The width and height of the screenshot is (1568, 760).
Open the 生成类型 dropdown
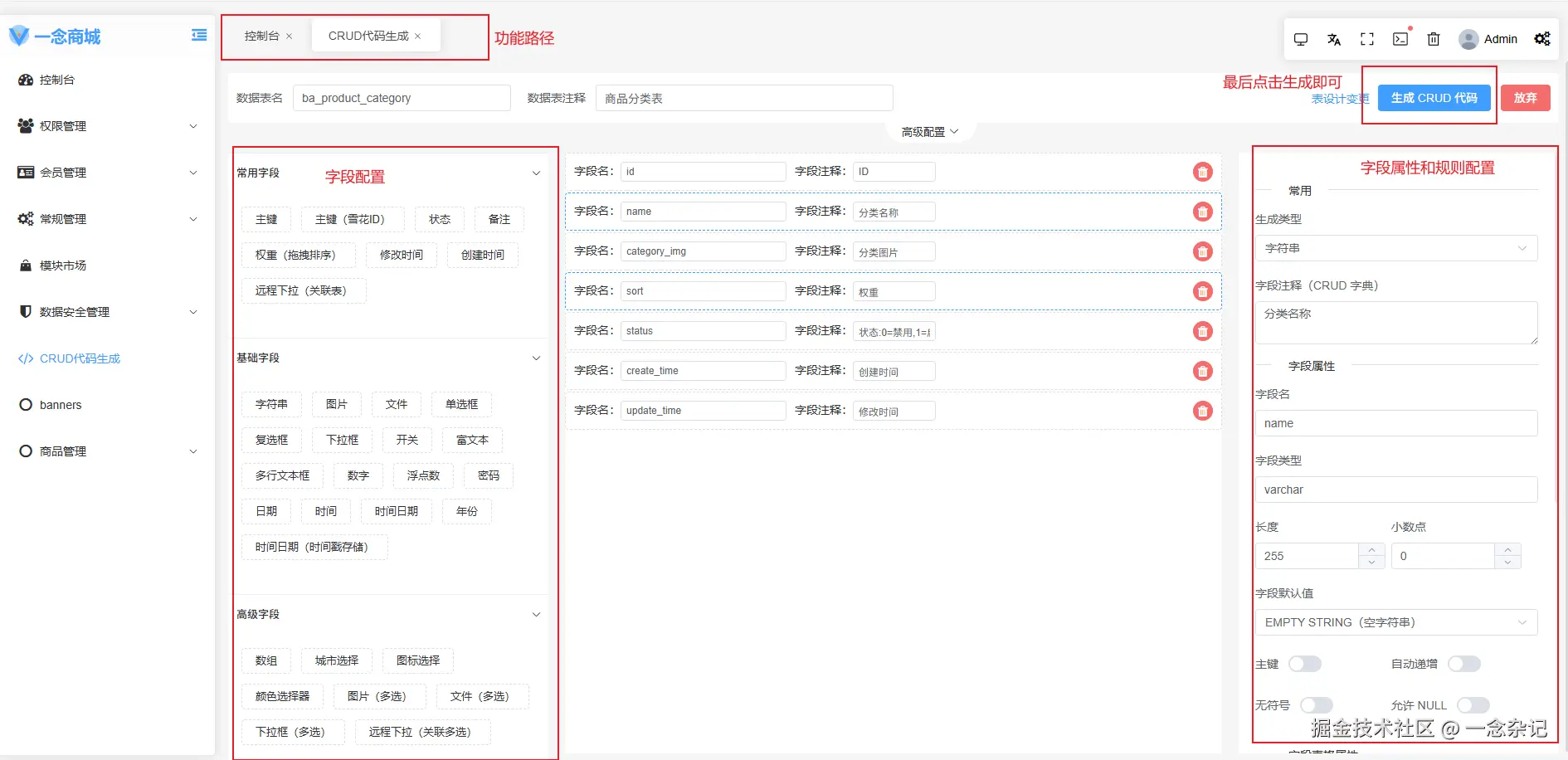pos(1396,248)
